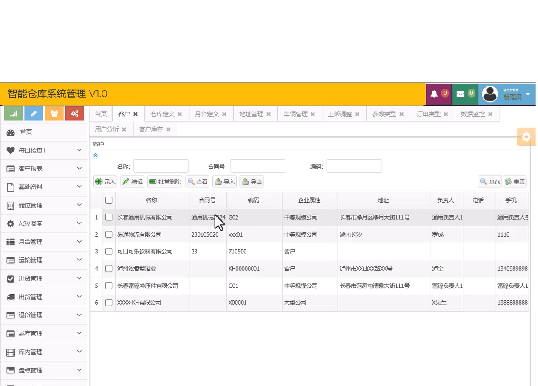Viewport: 538px width, 386px height.
Task: Focus the name filter input field
Action: (x=161, y=166)
